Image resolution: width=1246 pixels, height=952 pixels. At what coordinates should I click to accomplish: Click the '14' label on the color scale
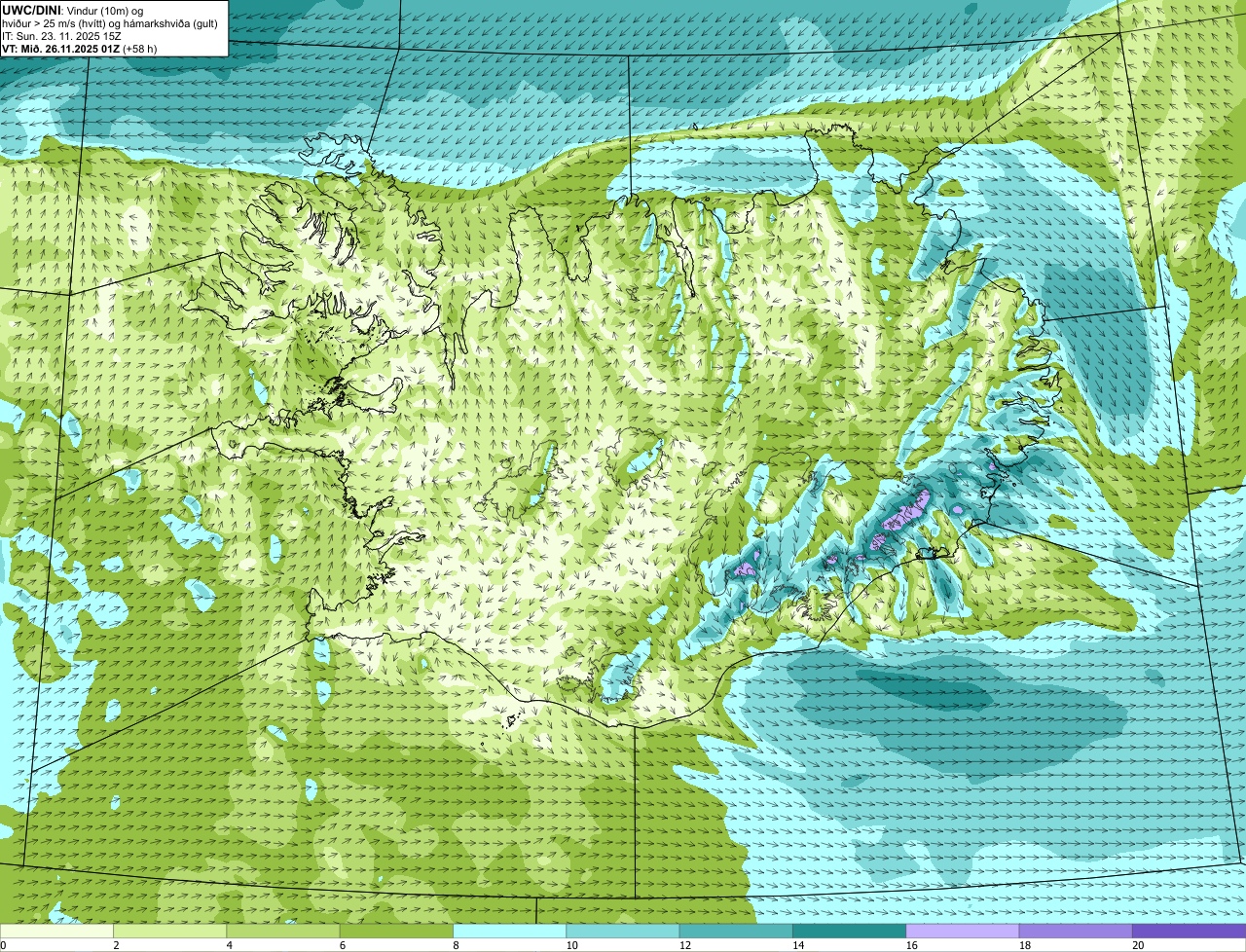point(798,945)
